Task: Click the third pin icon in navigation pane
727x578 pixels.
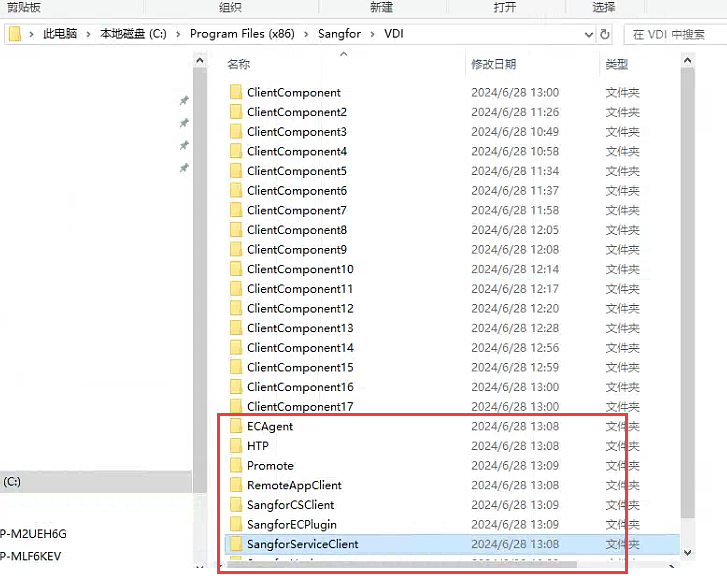Action: (x=184, y=145)
